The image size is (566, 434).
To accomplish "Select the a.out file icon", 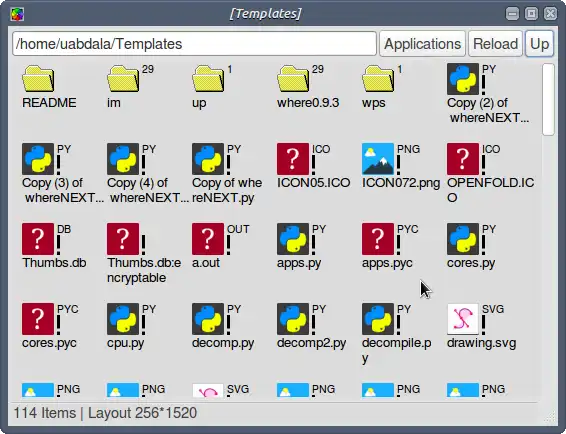I will click(208, 239).
